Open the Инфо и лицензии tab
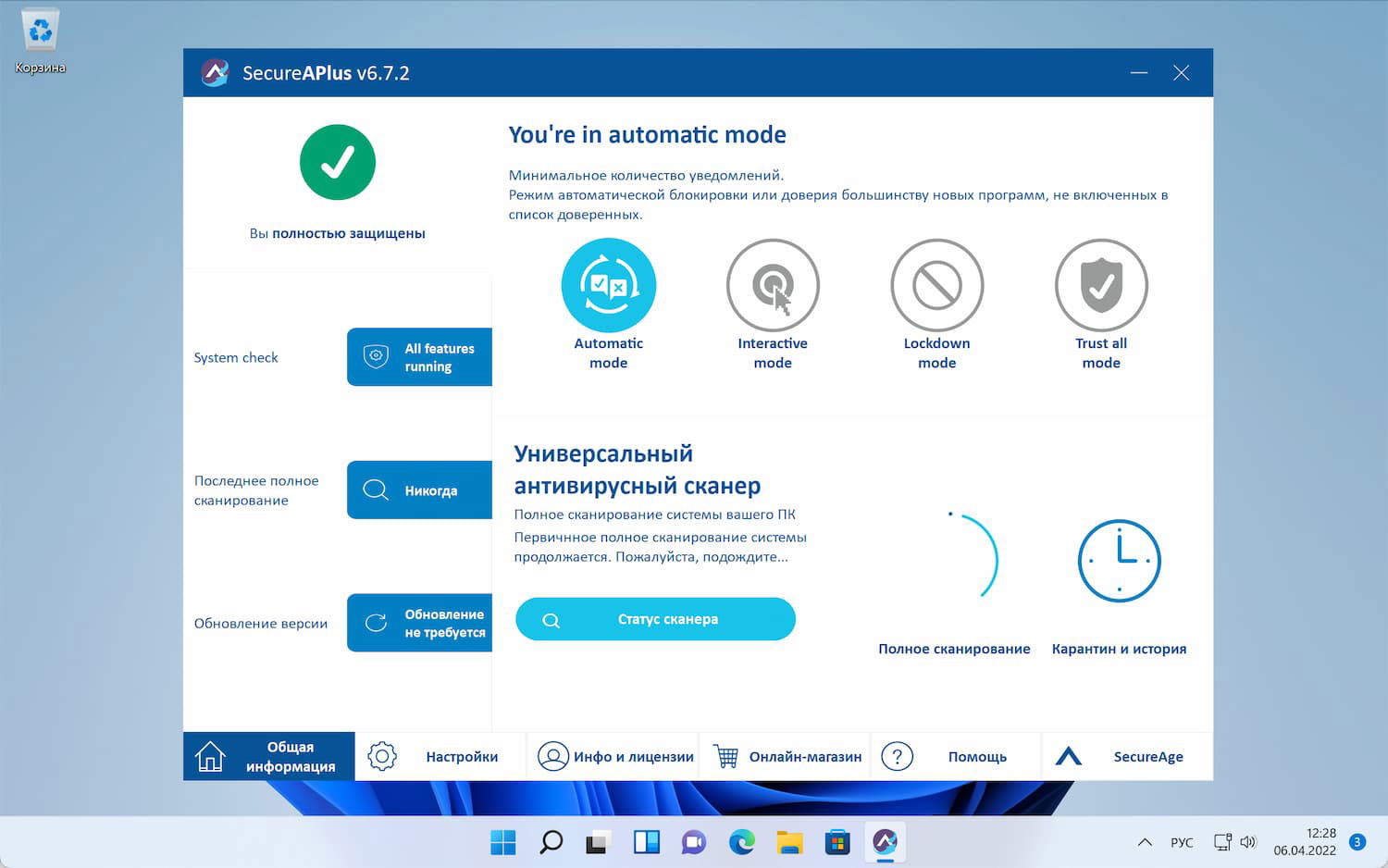Screen dimensions: 1388x868 coord(613,756)
